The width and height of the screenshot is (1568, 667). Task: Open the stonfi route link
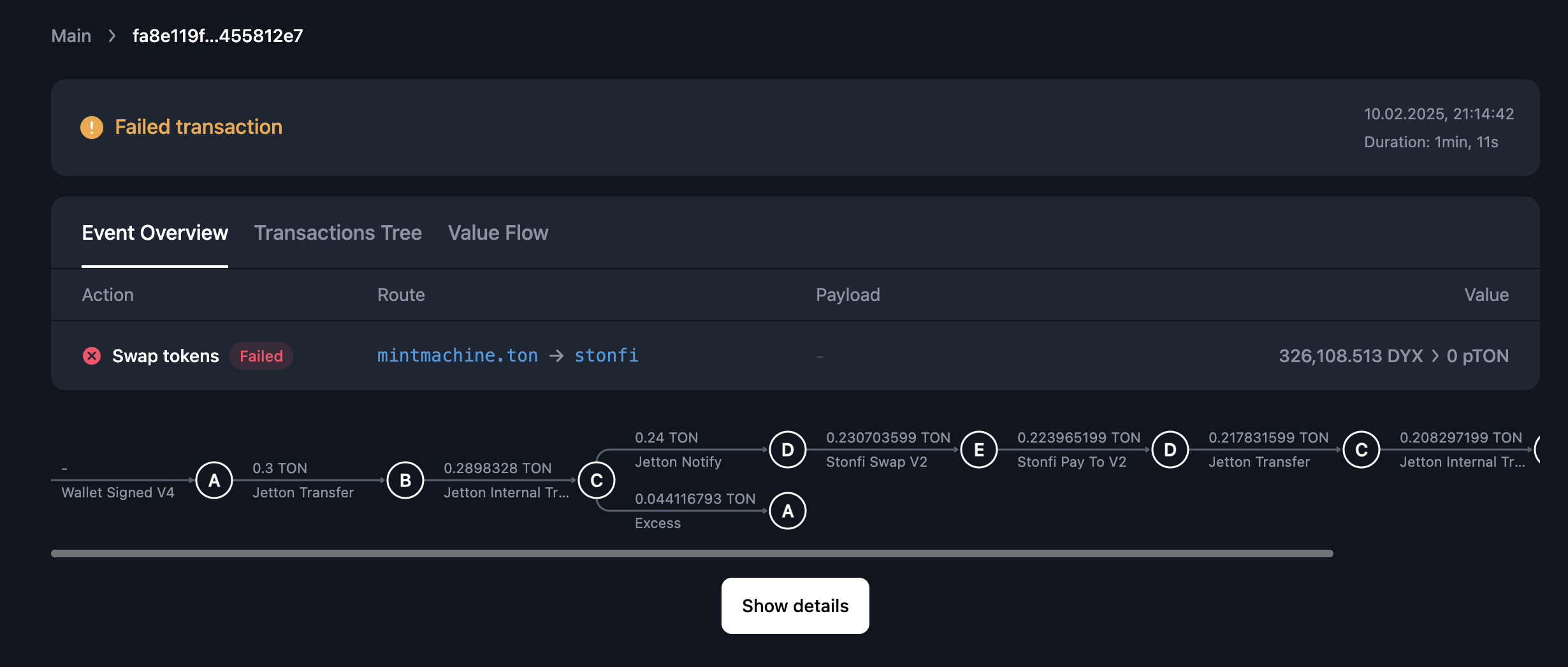coord(606,356)
